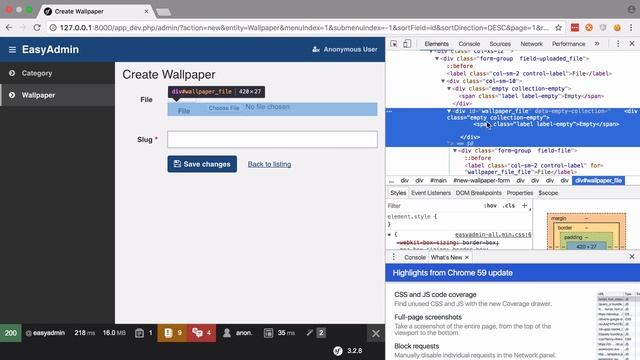The image size is (640, 360).
Task: Click the box model content size 420 × 27
Action: [x=587, y=247]
